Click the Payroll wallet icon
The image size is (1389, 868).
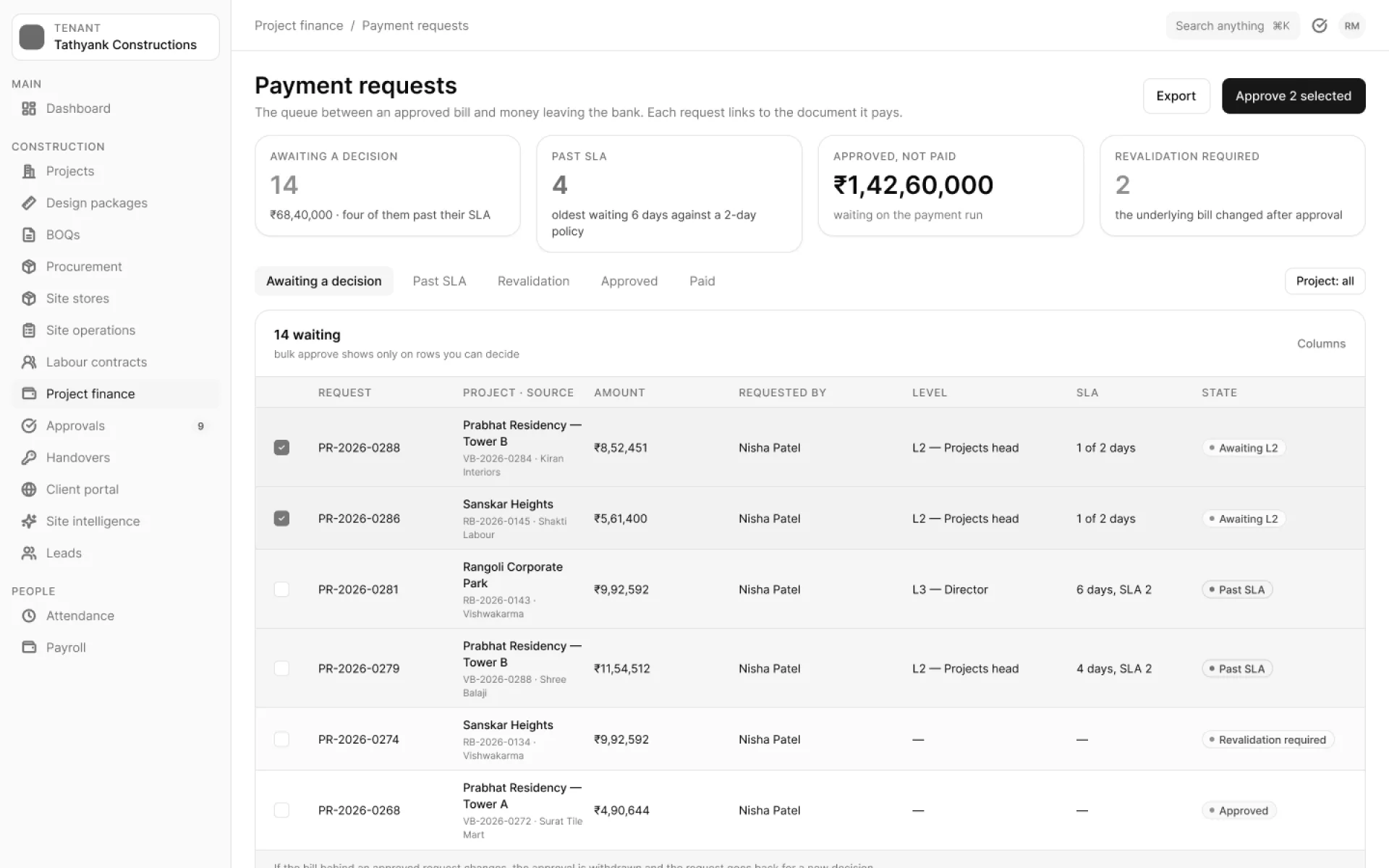(x=29, y=648)
